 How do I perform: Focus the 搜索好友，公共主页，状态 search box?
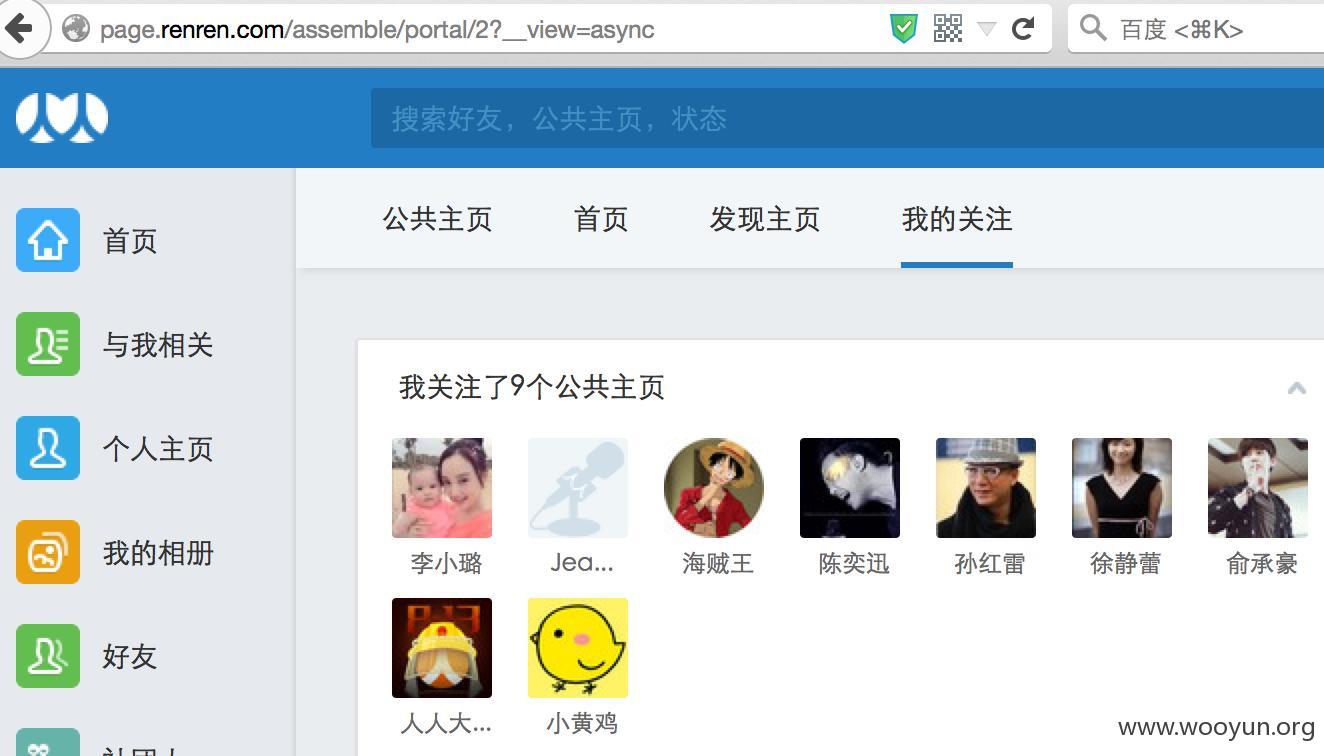(847, 118)
